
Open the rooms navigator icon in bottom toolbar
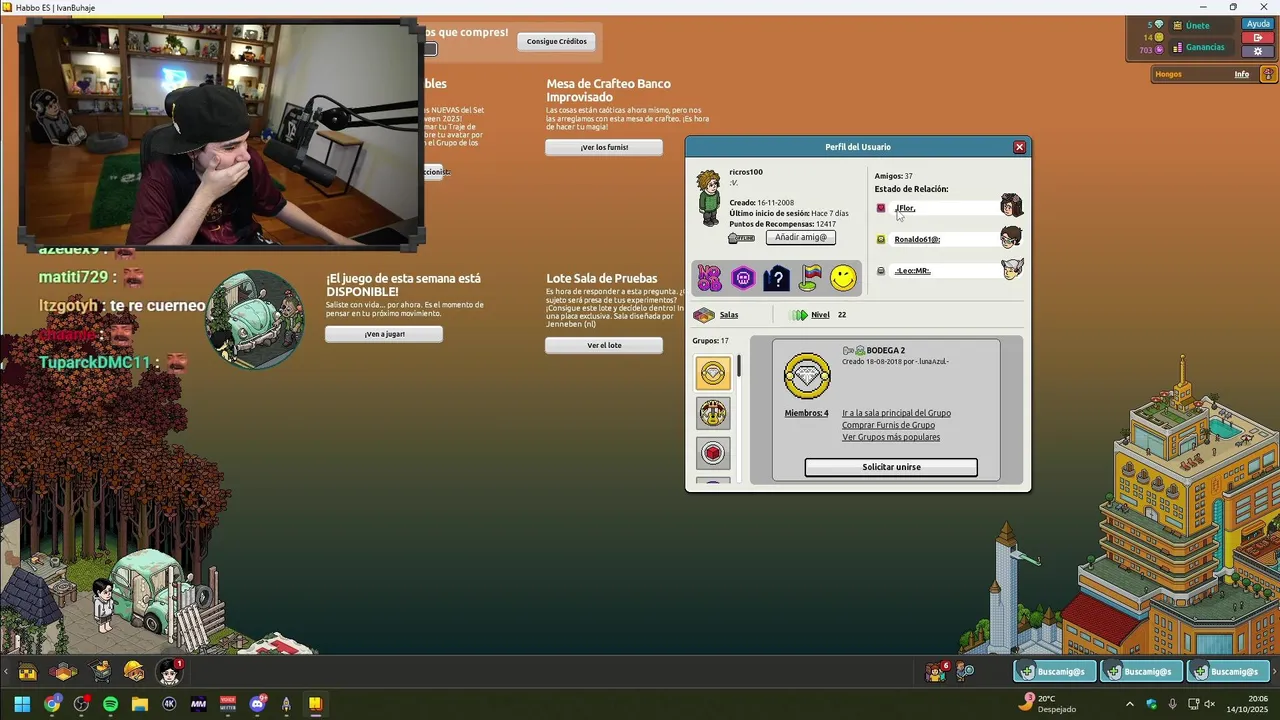tap(63, 672)
